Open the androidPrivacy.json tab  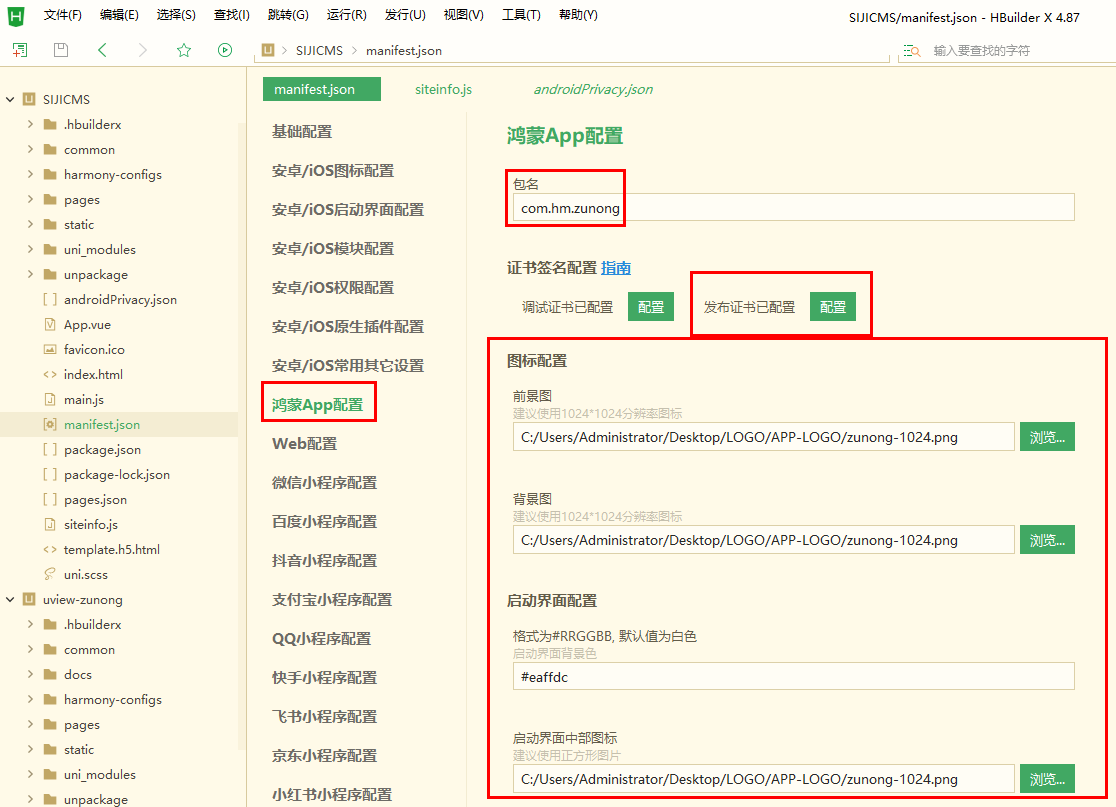(x=593, y=89)
